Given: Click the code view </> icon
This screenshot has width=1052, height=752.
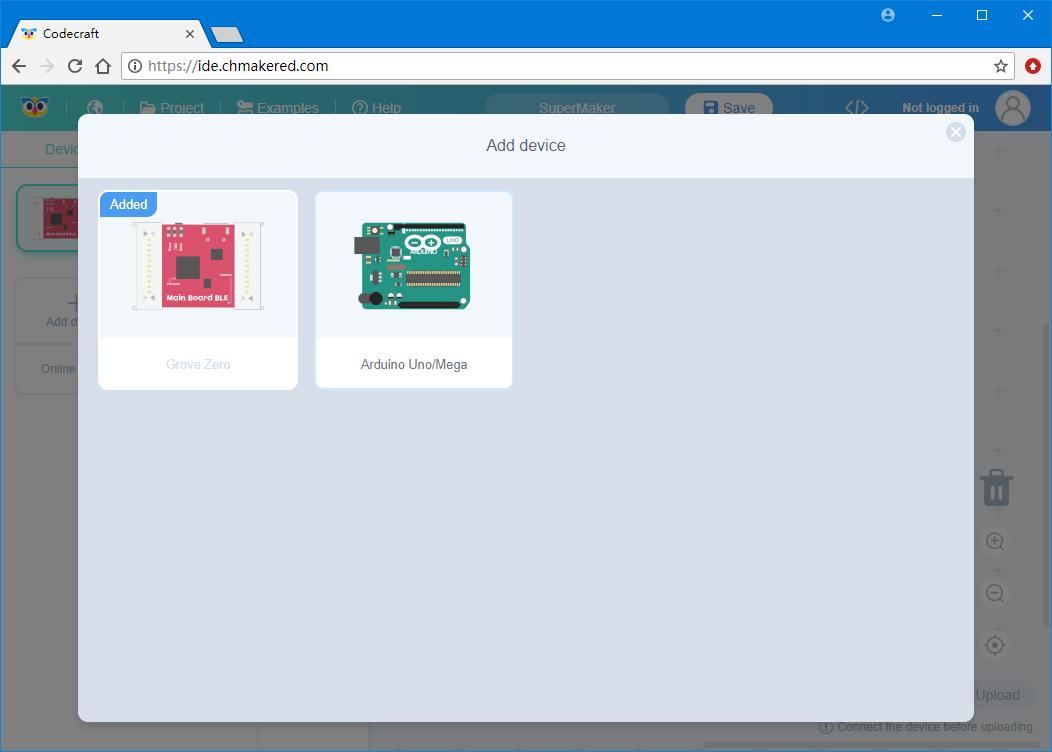Looking at the screenshot, I should [855, 107].
